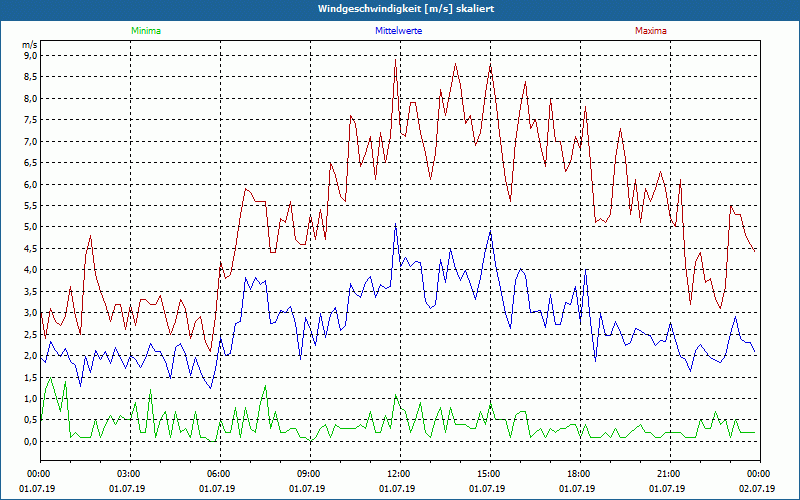The height and width of the screenshot is (500, 800).
Task: Click the 5,0 y-axis value
Action: pos(30,227)
